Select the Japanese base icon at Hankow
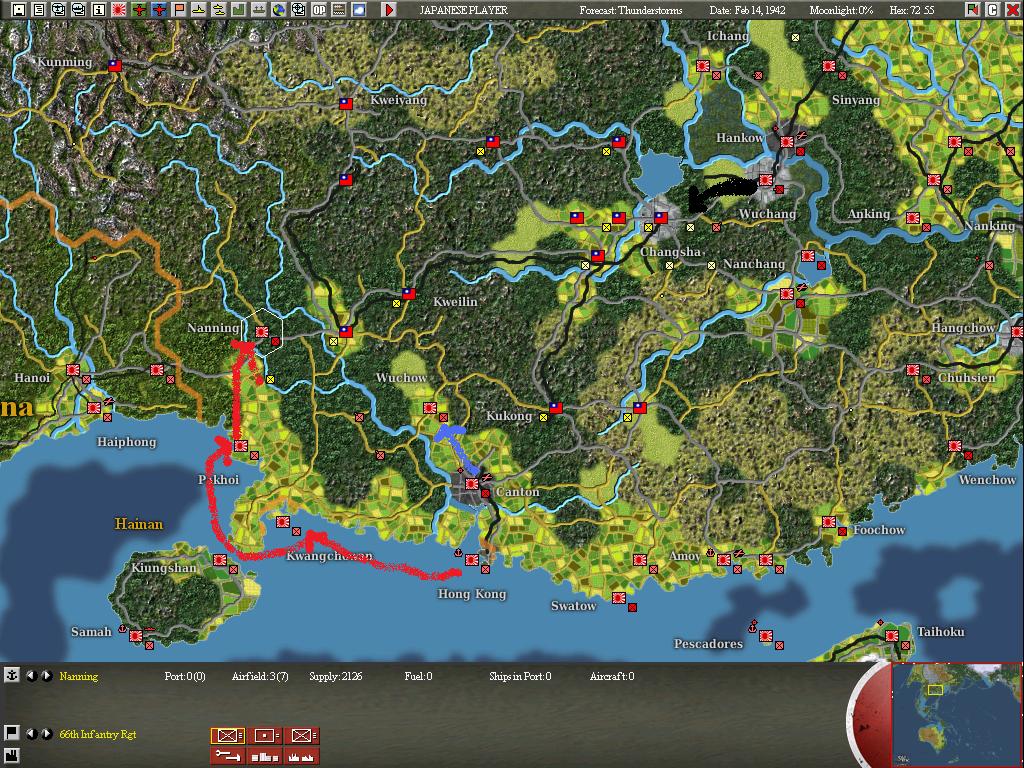This screenshot has width=1024, height=768. [x=787, y=141]
